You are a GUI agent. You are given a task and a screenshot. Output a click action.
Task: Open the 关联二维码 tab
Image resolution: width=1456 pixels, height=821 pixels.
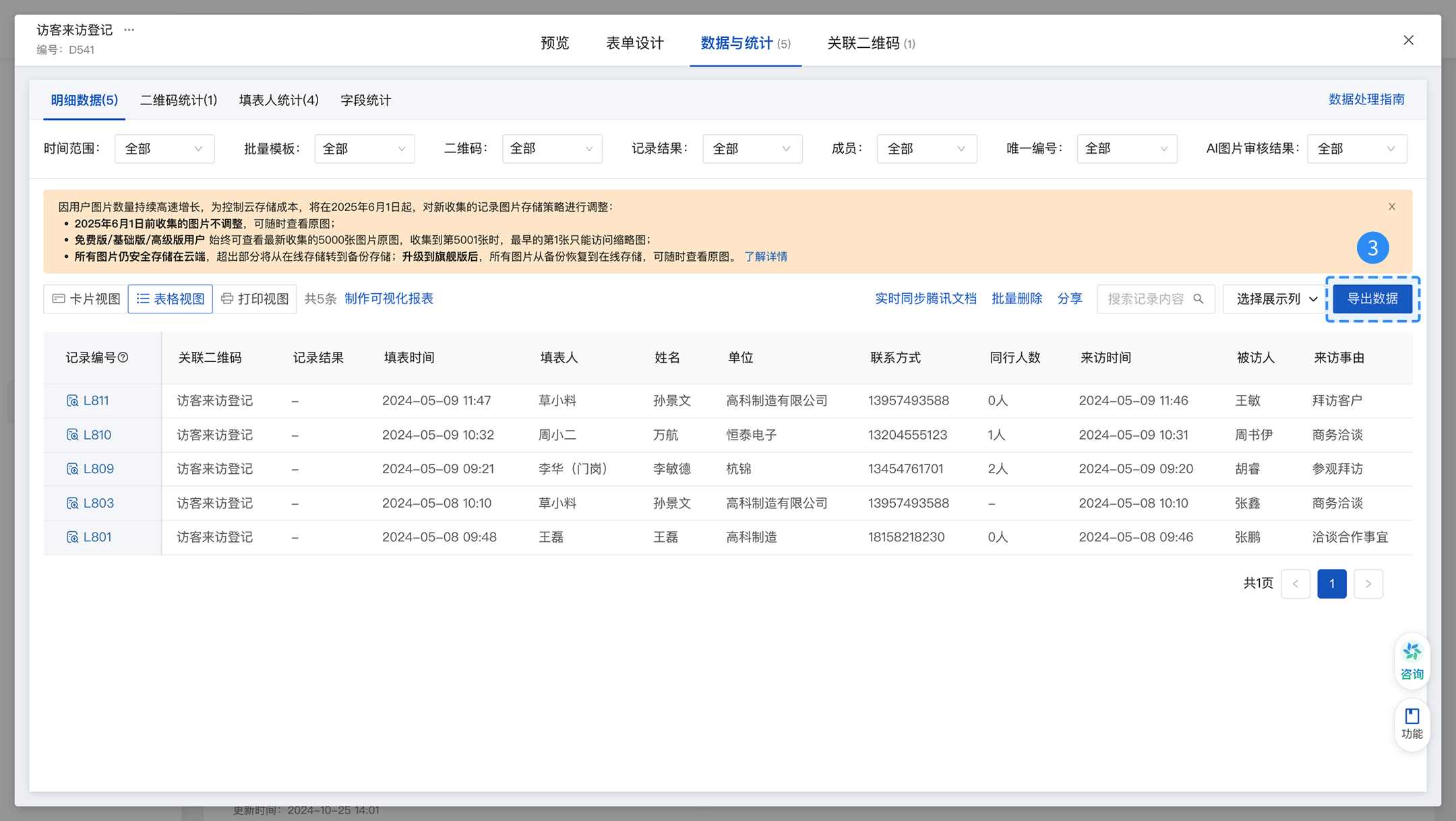[871, 43]
